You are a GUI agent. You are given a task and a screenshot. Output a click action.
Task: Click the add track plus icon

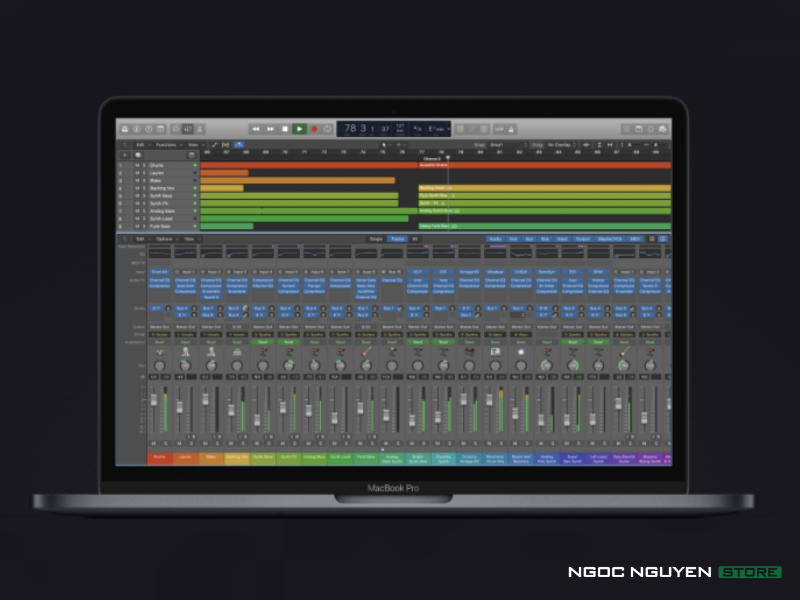pyautogui.click(x=125, y=155)
